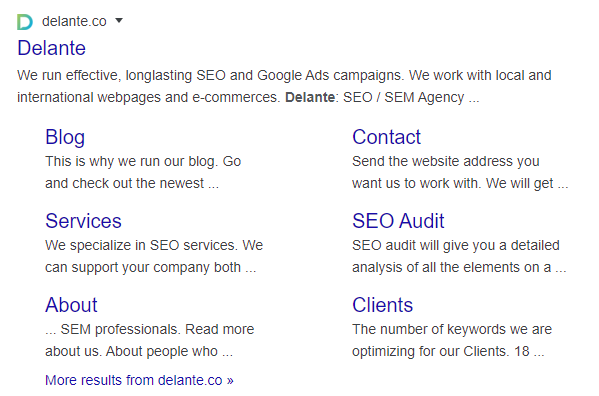The width and height of the screenshot is (599, 396).
Task: Open the Blog sitelink
Action: [65, 137]
